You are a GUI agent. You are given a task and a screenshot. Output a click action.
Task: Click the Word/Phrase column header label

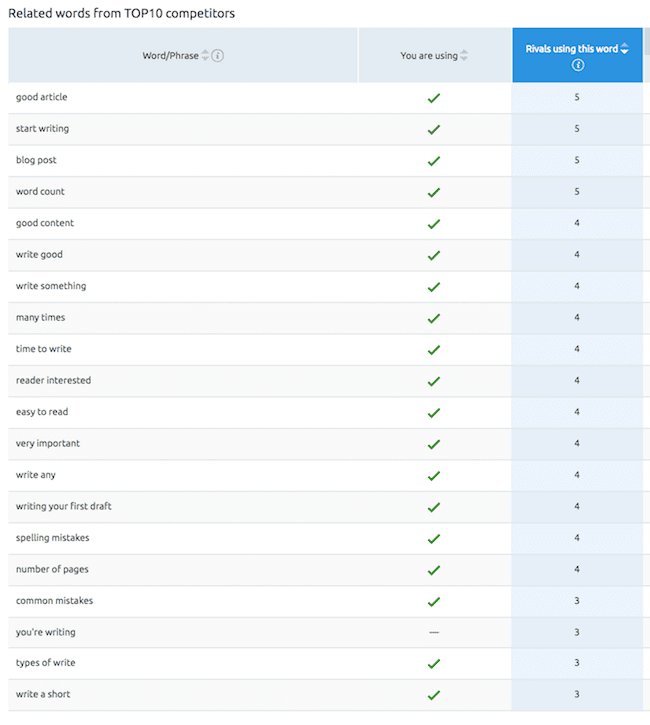coord(170,55)
